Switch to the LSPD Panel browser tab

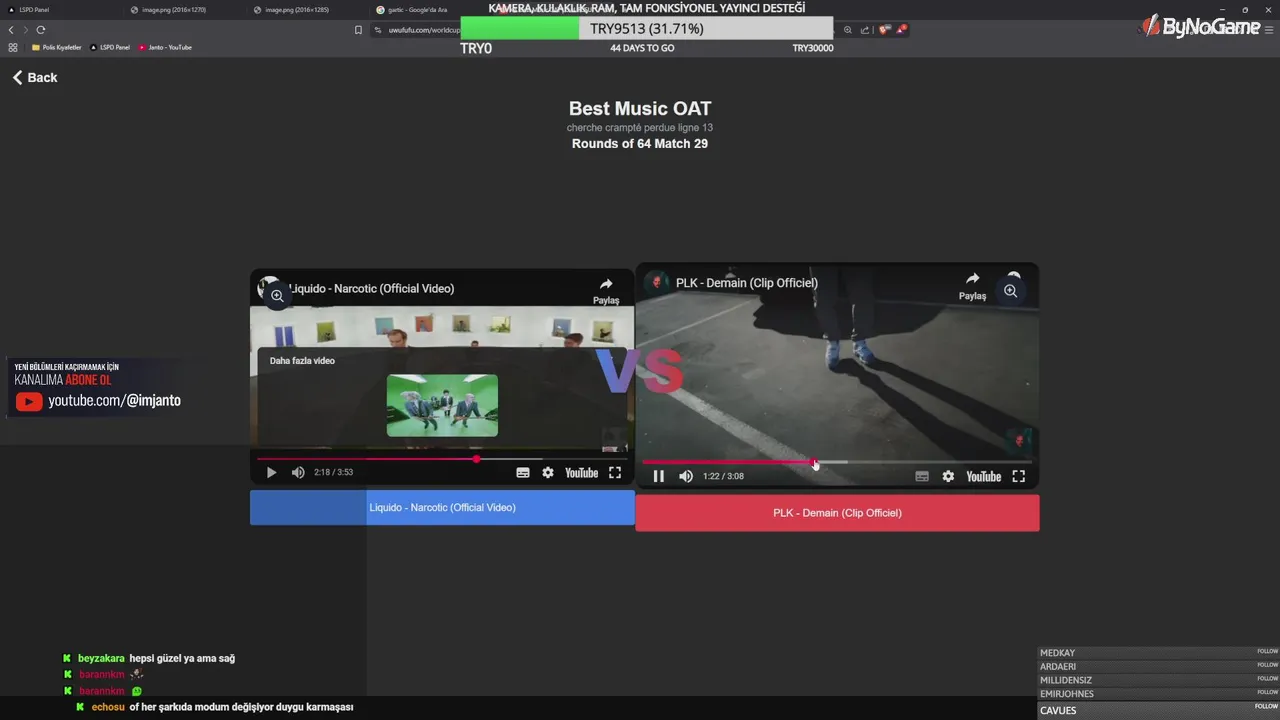click(60, 9)
